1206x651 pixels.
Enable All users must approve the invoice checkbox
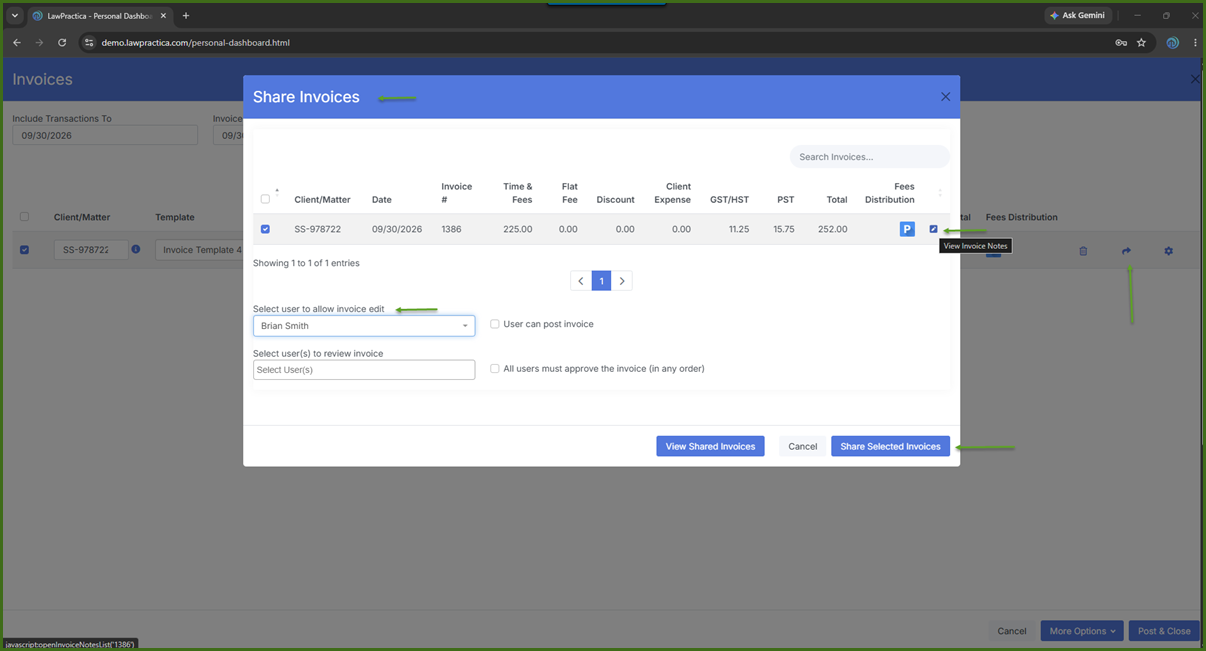[495, 368]
